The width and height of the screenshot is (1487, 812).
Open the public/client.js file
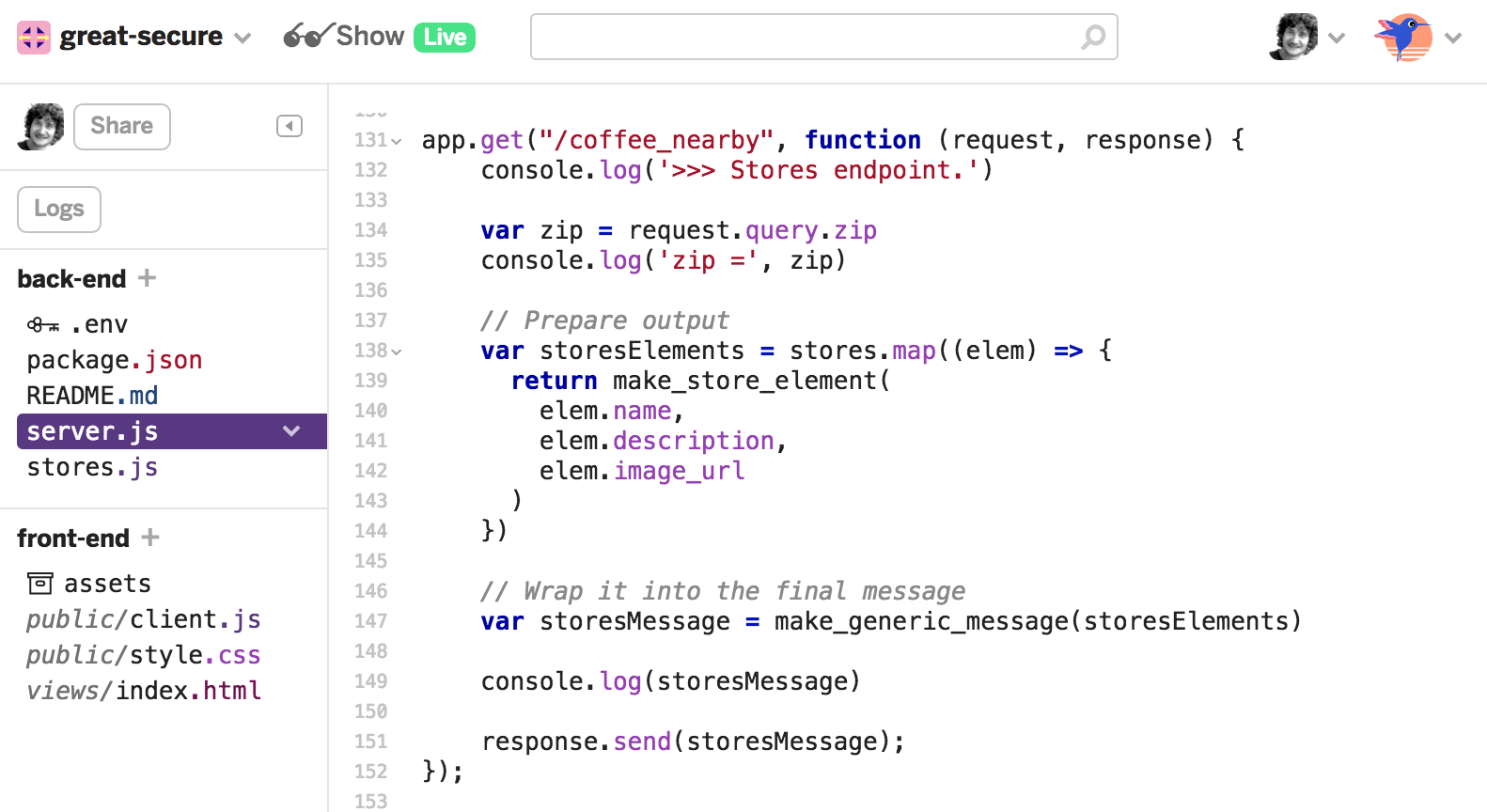[143, 619]
